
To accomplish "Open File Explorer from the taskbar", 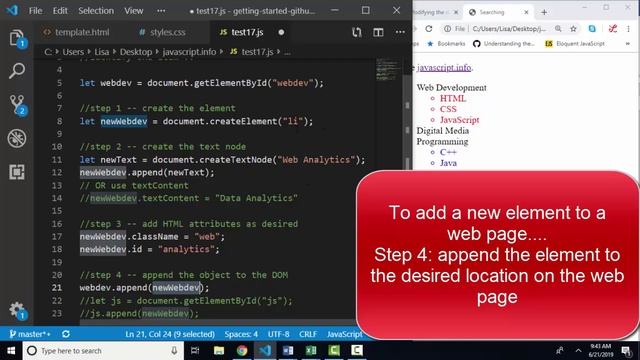I will [x=219, y=351].
